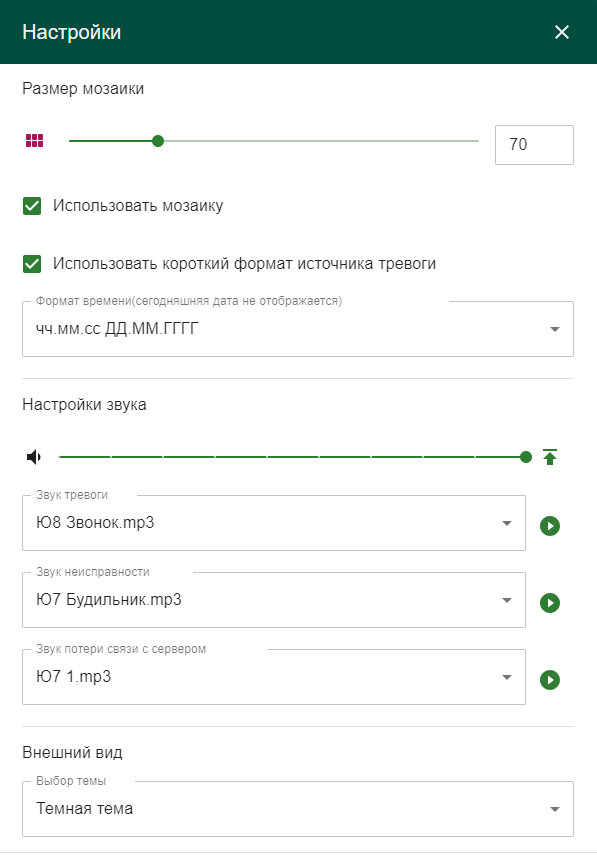Click the short alarm source format label

(244, 264)
